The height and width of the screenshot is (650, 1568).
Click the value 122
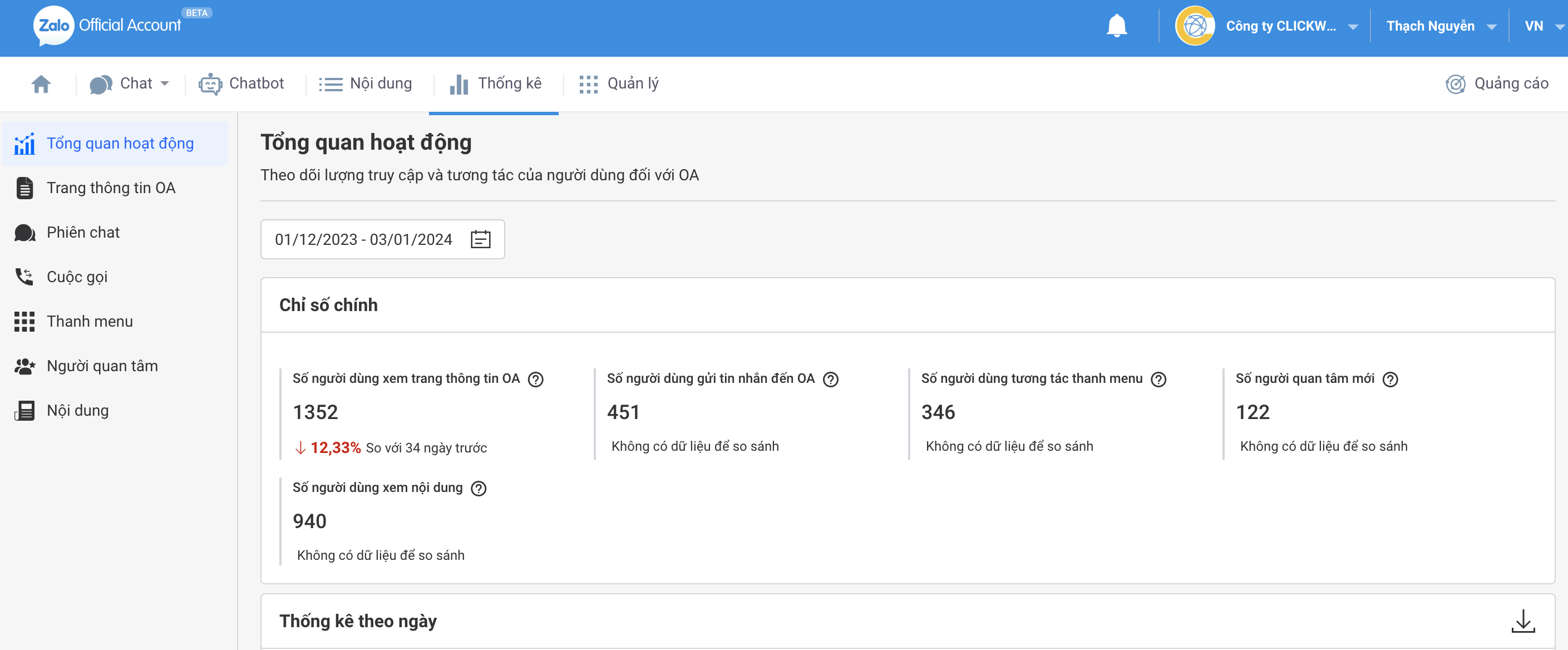click(1252, 412)
